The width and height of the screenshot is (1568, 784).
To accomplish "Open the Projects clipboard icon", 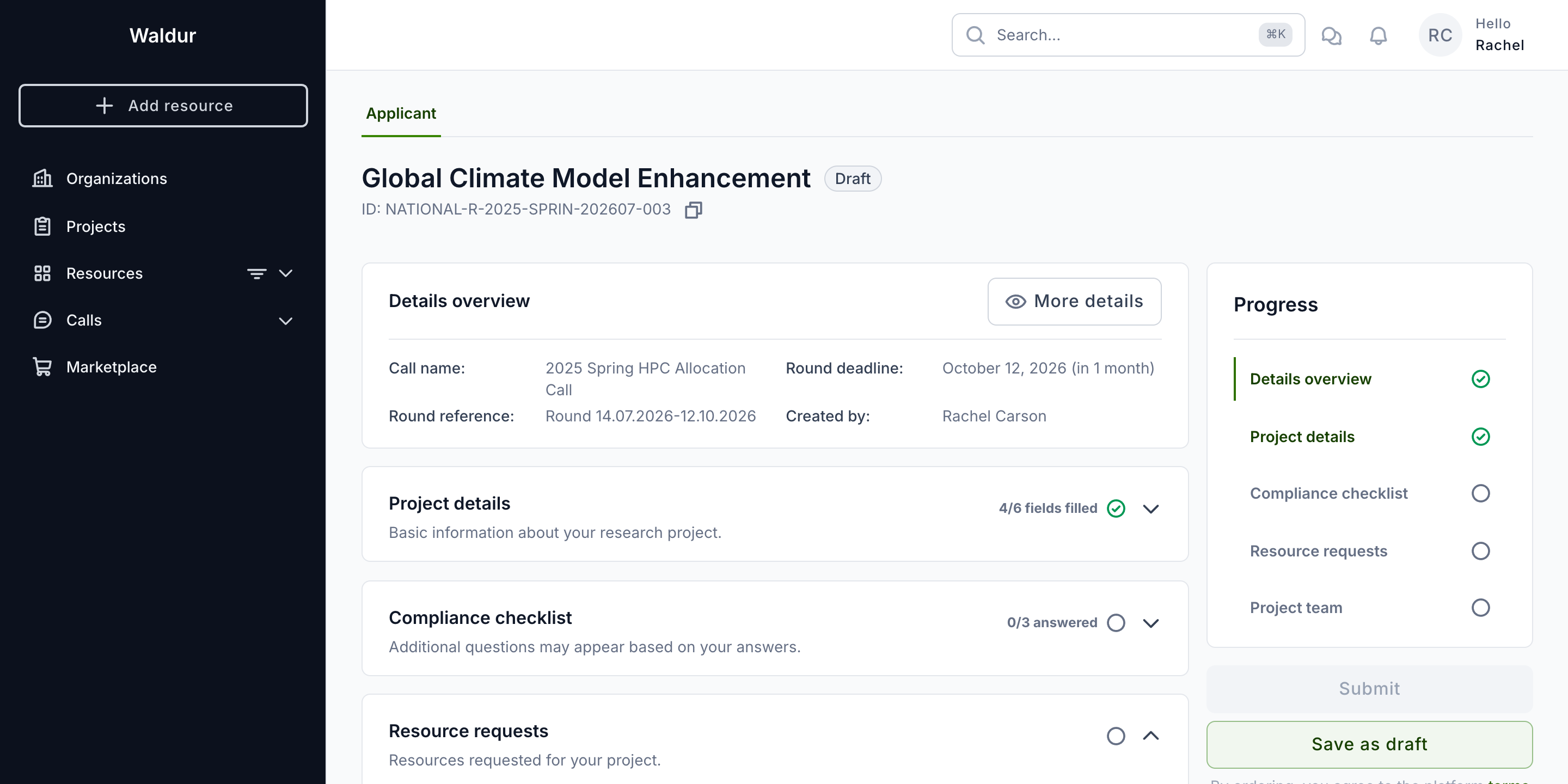I will (42, 226).
